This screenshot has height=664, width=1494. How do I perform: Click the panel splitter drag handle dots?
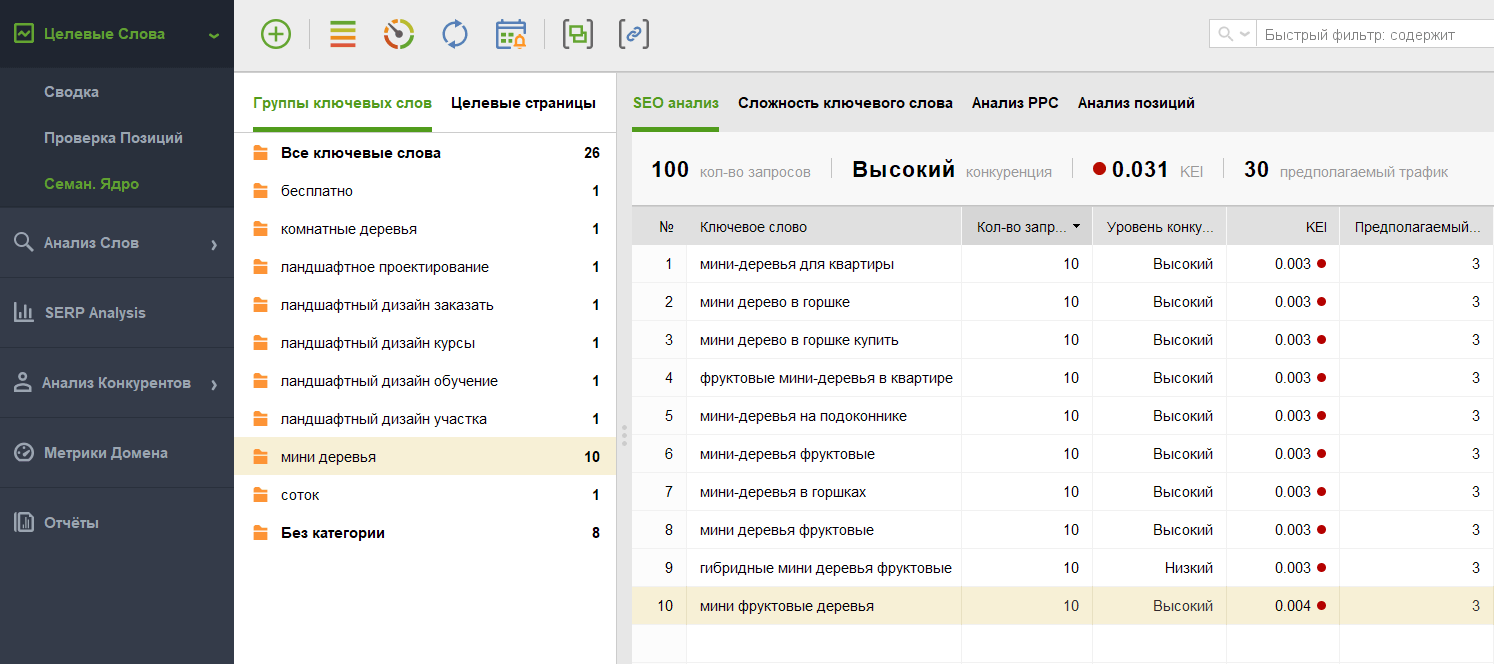(x=624, y=435)
